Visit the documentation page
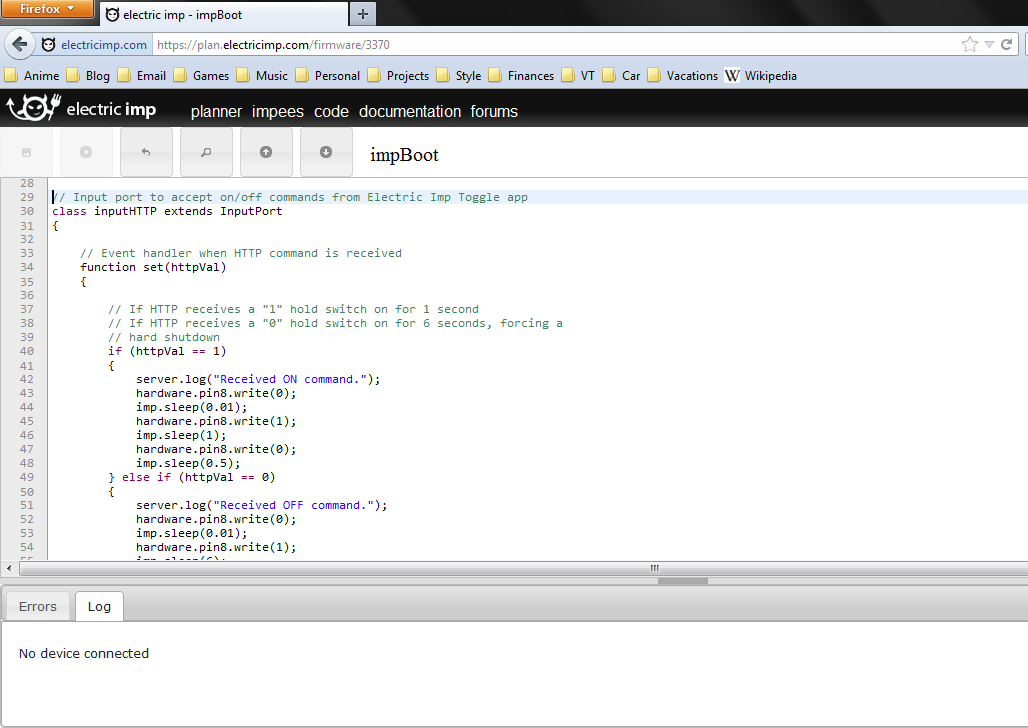The height and width of the screenshot is (728, 1028). pyautogui.click(x=410, y=111)
